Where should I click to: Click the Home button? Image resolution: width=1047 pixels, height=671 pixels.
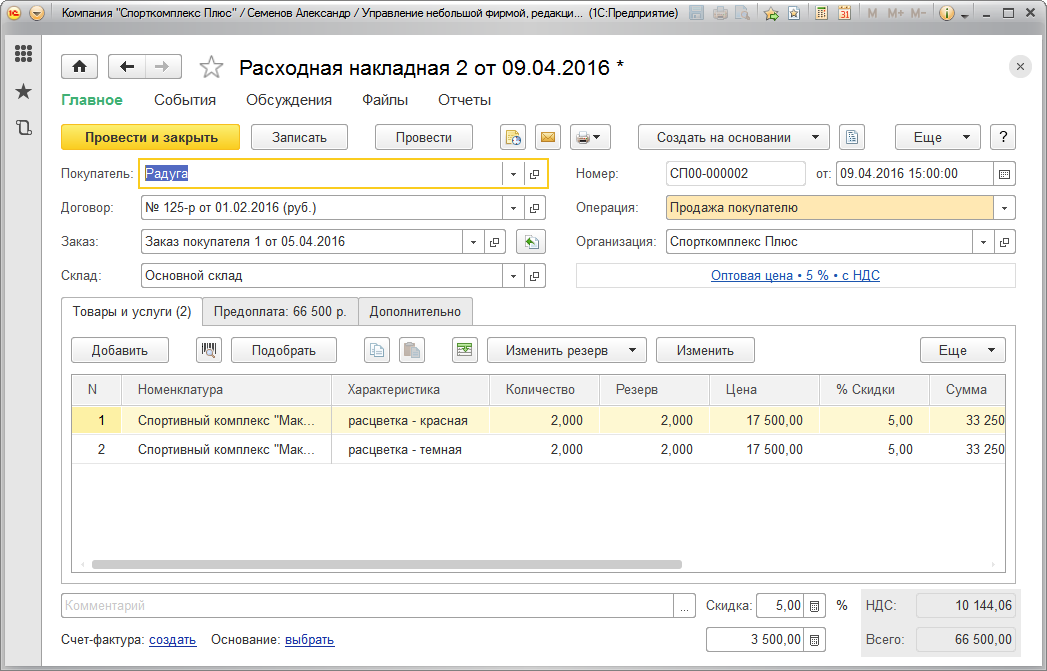click(x=79, y=67)
